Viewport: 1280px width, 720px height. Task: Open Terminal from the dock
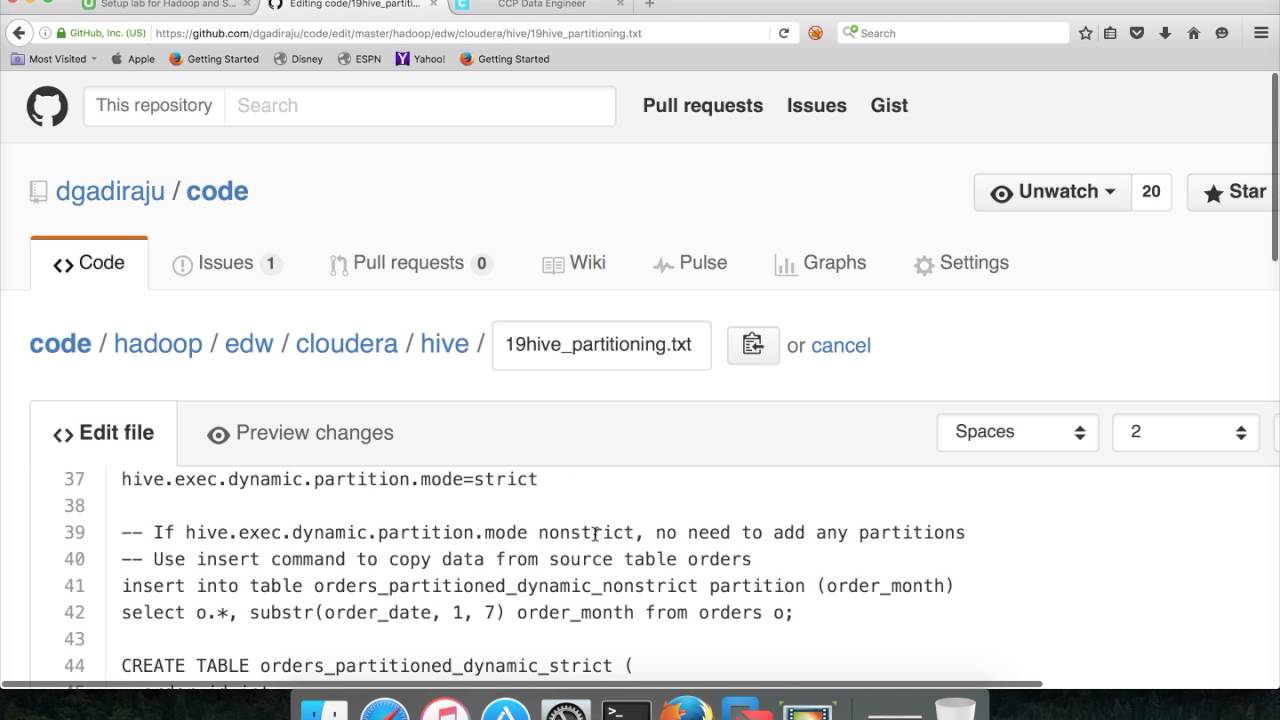point(627,709)
